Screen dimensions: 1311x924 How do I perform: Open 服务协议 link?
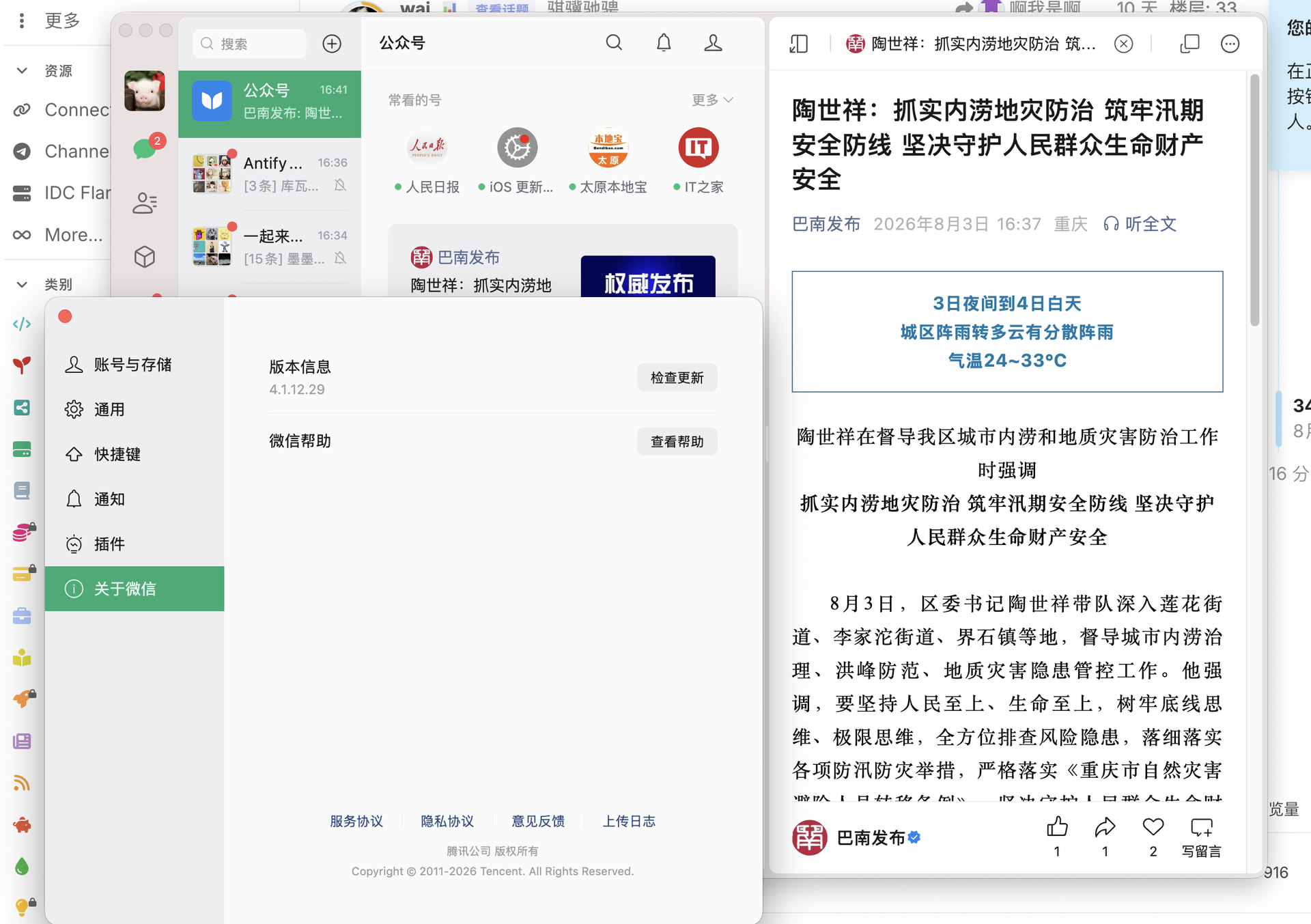tap(356, 821)
